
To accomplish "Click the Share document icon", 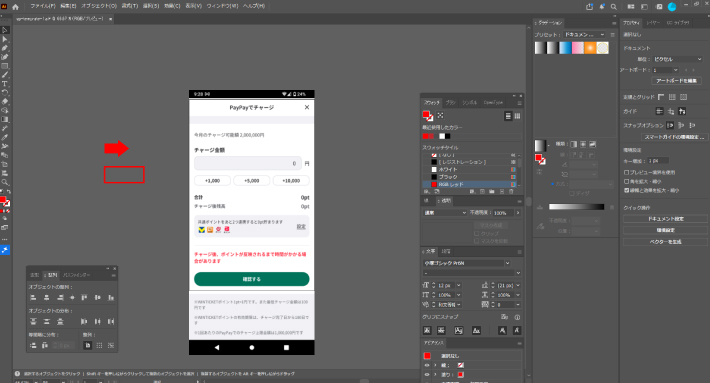I will (x=589, y=6).
